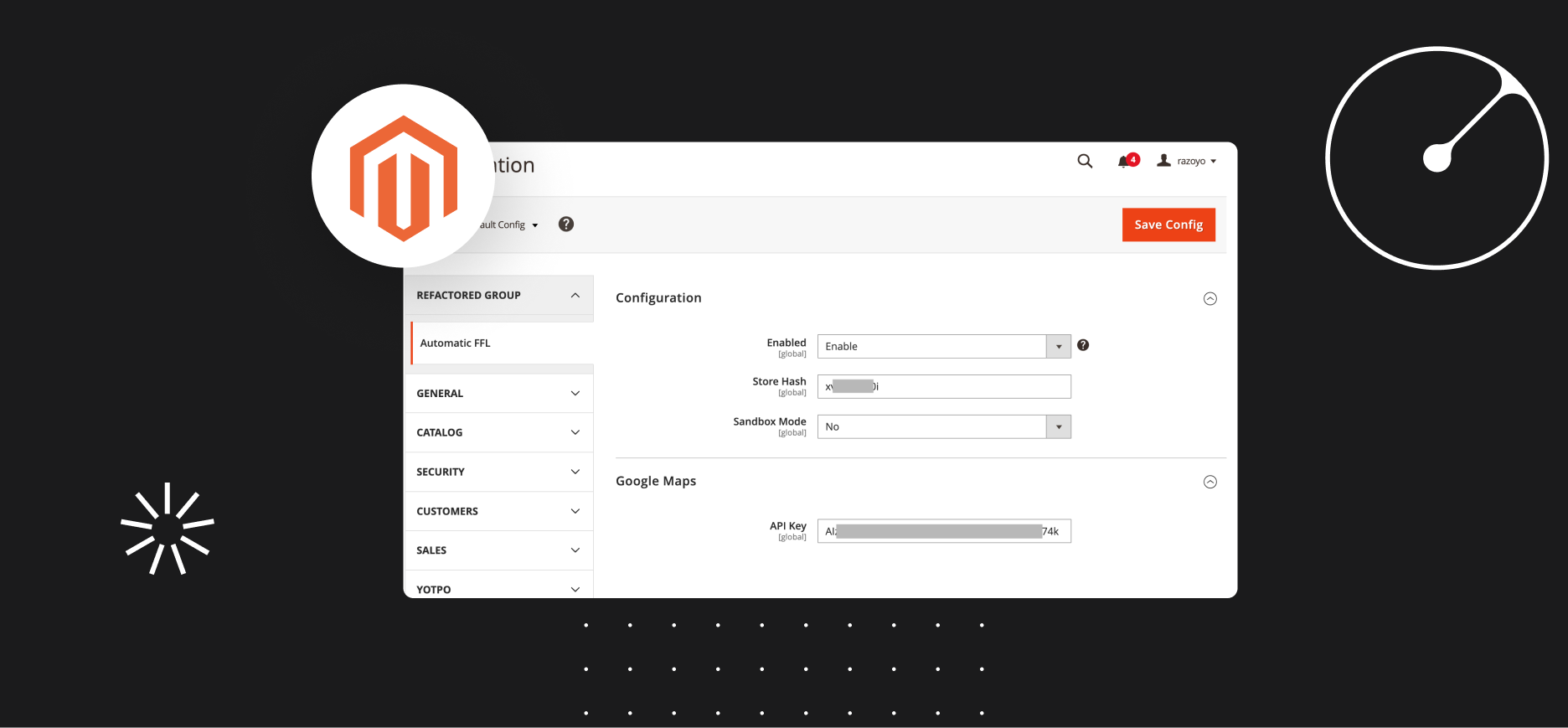Click the Google Maps section heading
Image resolution: width=1568 pixels, height=728 pixels.
(656, 481)
